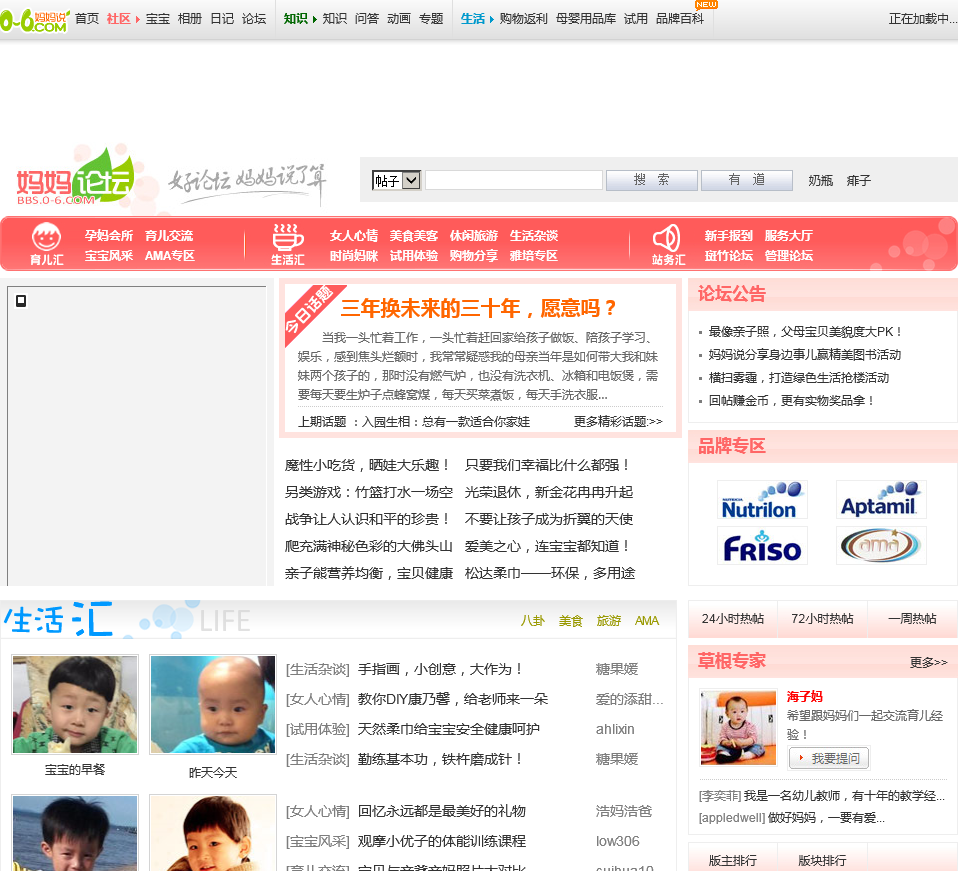Click the 搜索 button
The width and height of the screenshot is (958, 871).
(651, 180)
